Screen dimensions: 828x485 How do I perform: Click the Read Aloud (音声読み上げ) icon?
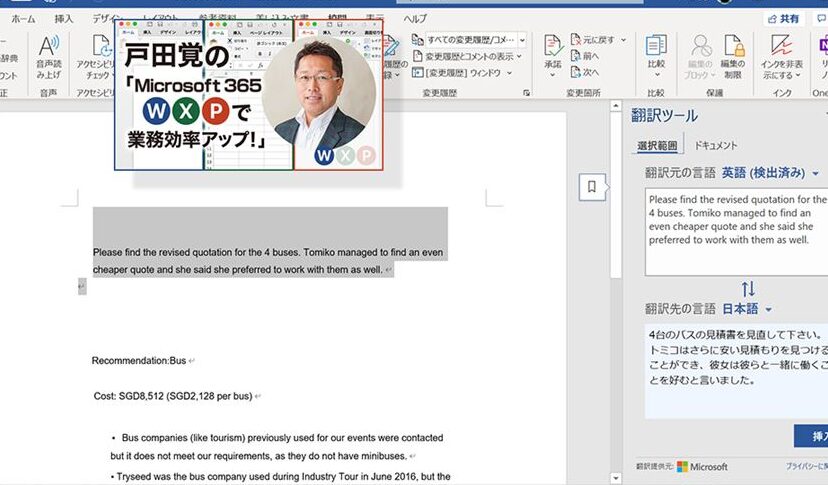click(49, 46)
